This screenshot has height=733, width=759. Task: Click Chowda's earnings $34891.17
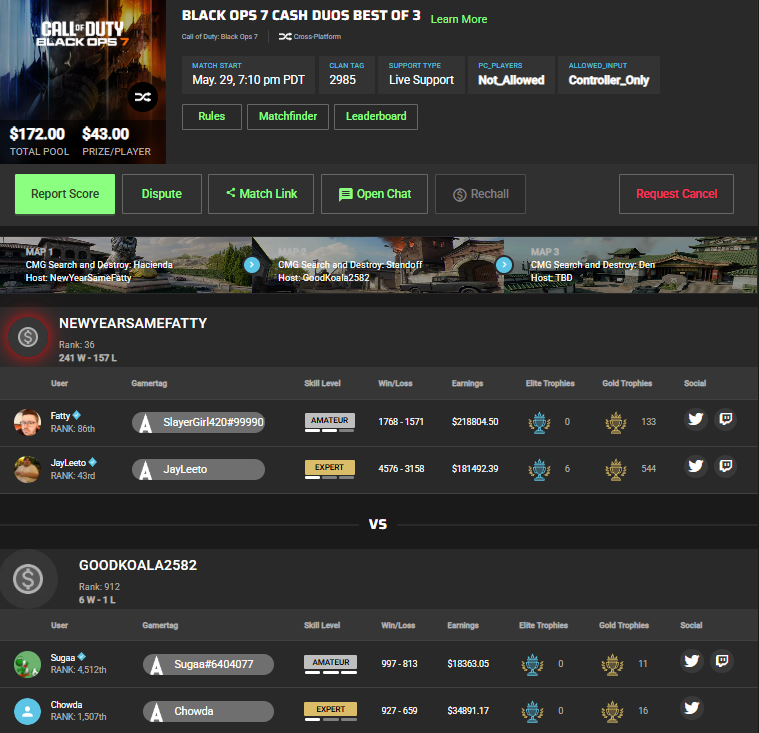468,711
